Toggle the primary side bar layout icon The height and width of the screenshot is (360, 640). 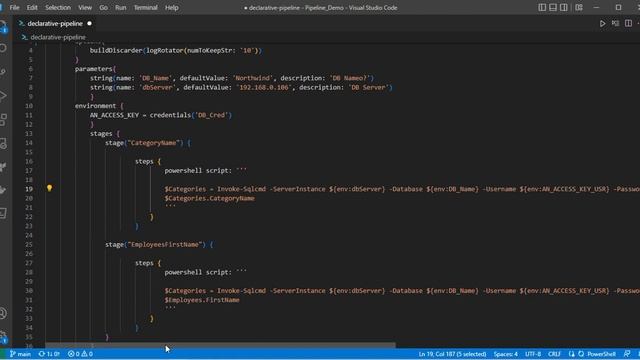click(542, 7)
